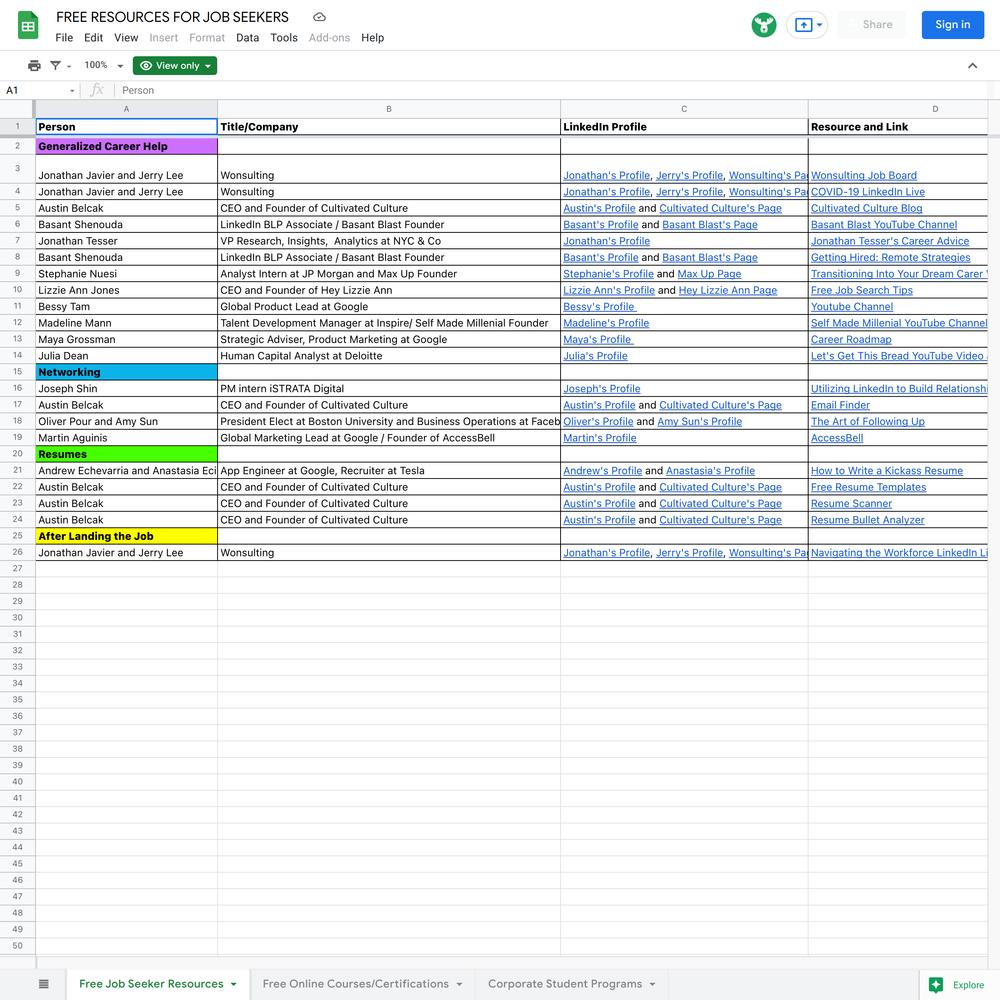This screenshot has height=1000, width=1000.
Task: Open the Help menu
Action: 372,38
